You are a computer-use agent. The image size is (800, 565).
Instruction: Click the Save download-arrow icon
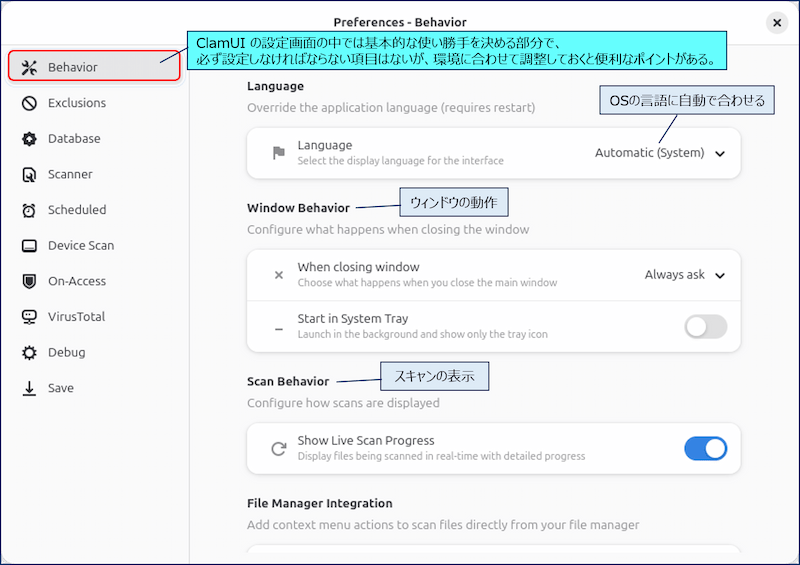click(x=29, y=388)
